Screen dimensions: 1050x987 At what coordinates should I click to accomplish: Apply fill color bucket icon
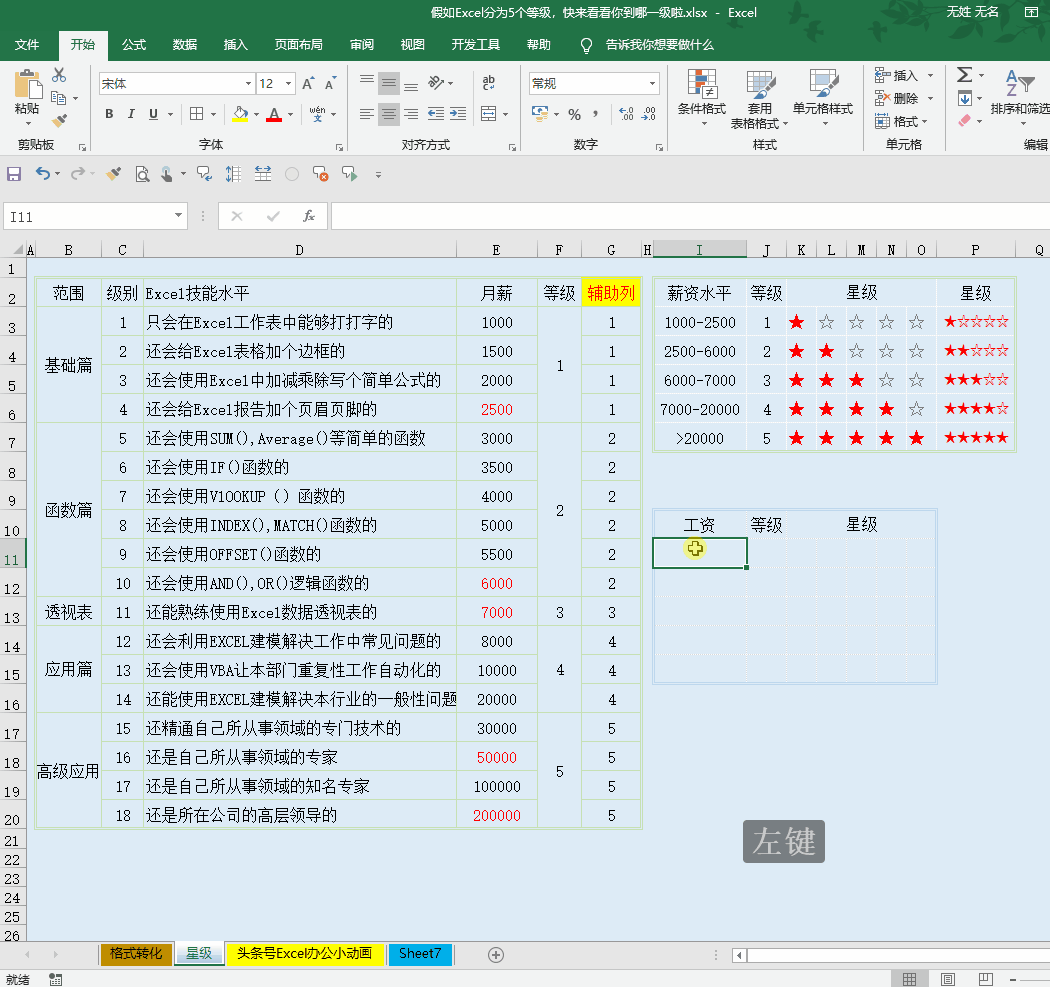(240, 114)
